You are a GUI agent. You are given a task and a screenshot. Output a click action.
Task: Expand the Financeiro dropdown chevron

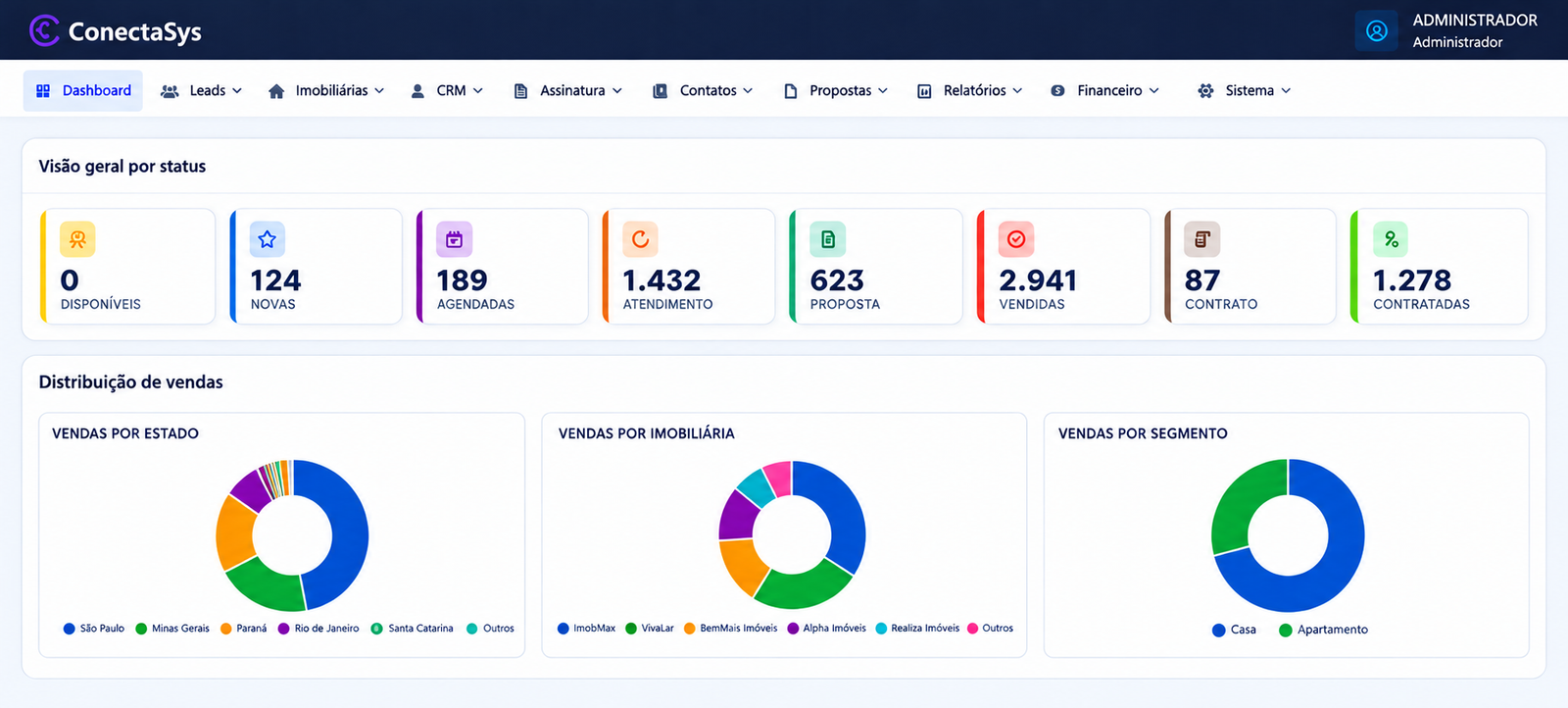[1153, 91]
